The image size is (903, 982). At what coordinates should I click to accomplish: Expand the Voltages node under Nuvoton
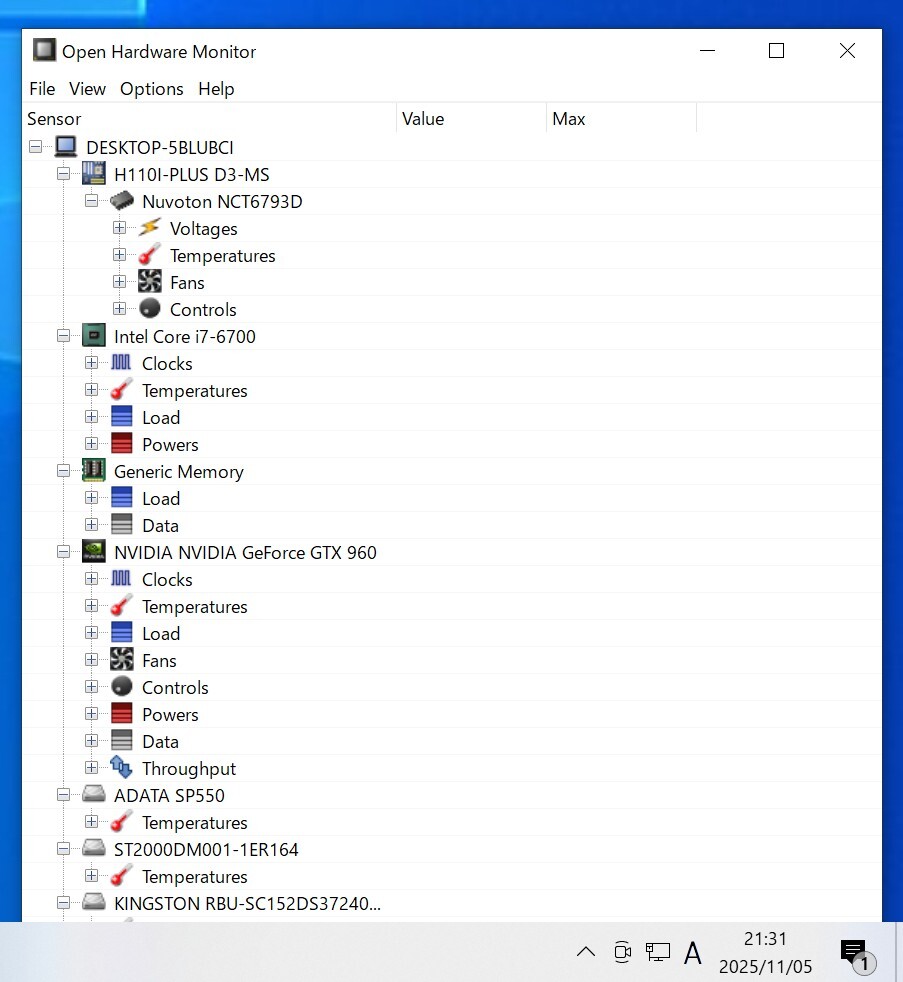tap(120, 229)
